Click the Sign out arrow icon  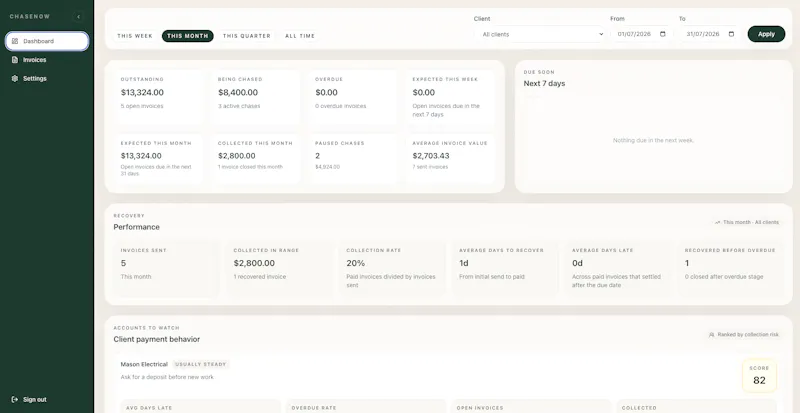coord(15,399)
